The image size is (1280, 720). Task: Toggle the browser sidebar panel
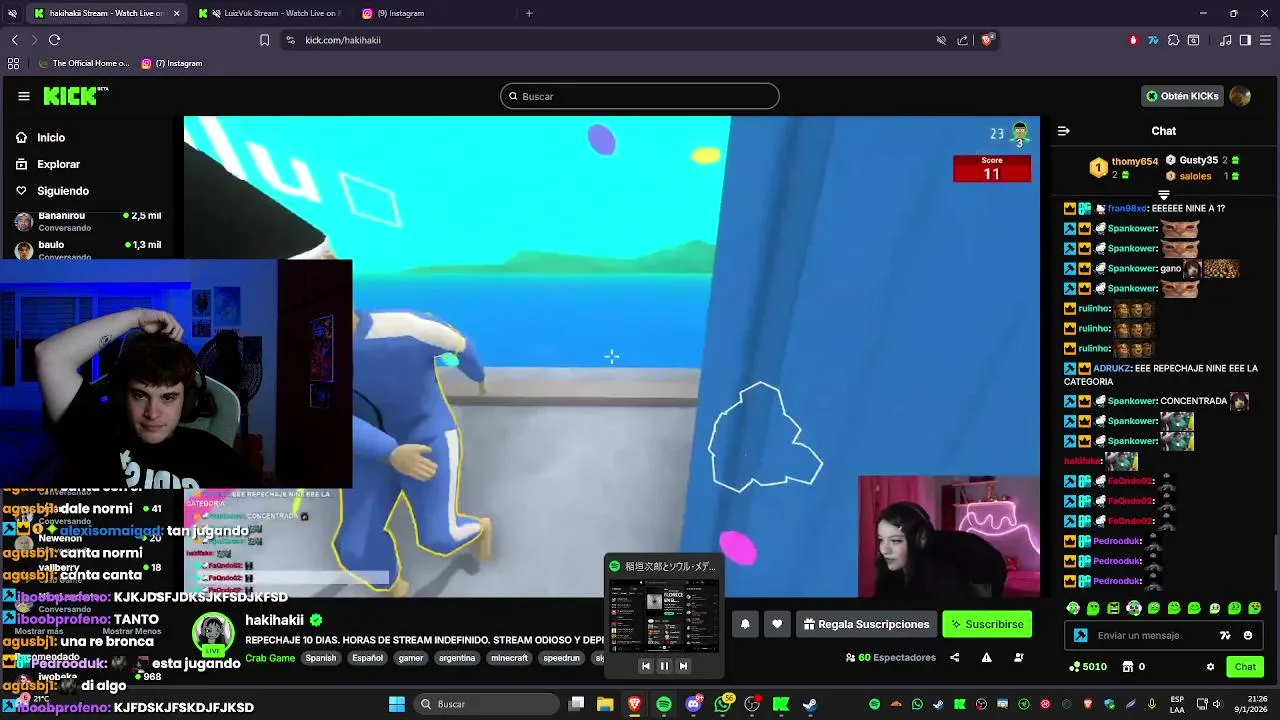pos(1245,40)
